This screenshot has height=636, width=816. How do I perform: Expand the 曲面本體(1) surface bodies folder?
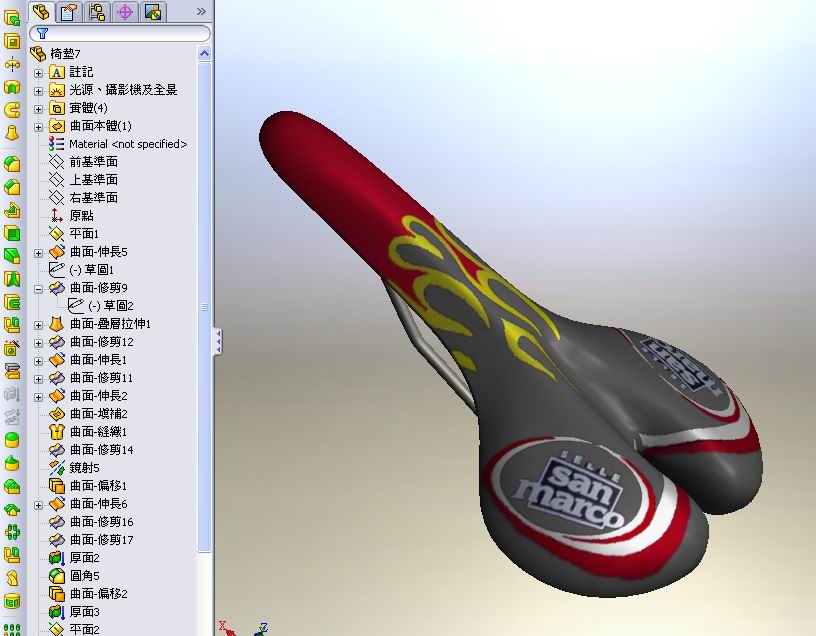pos(39,127)
